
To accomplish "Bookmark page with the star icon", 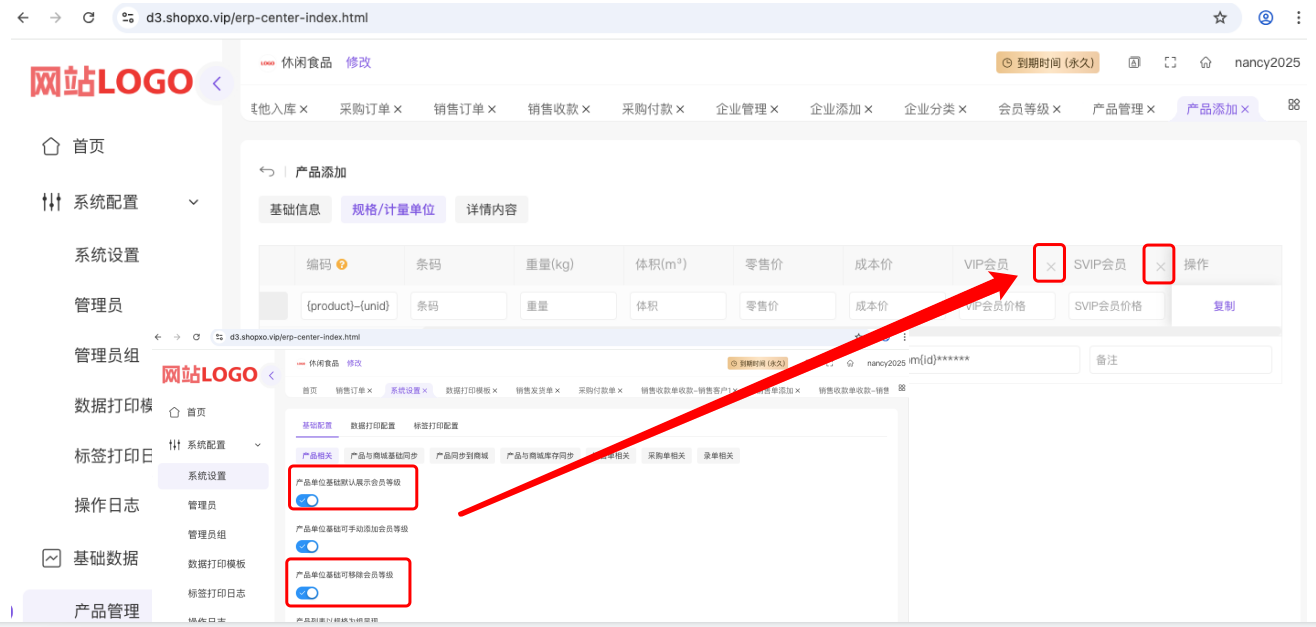I will click(x=1220, y=17).
